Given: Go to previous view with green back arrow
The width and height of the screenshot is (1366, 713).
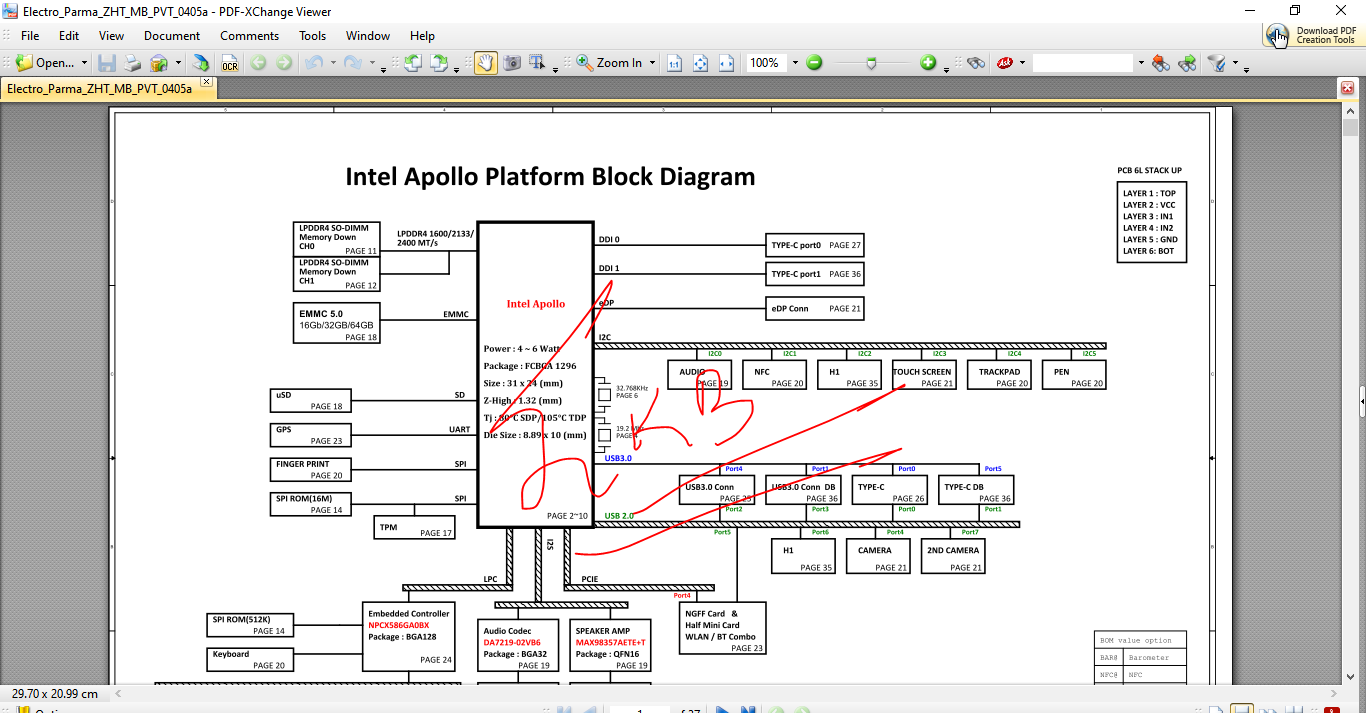Looking at the screenshot, I should 258,62.
